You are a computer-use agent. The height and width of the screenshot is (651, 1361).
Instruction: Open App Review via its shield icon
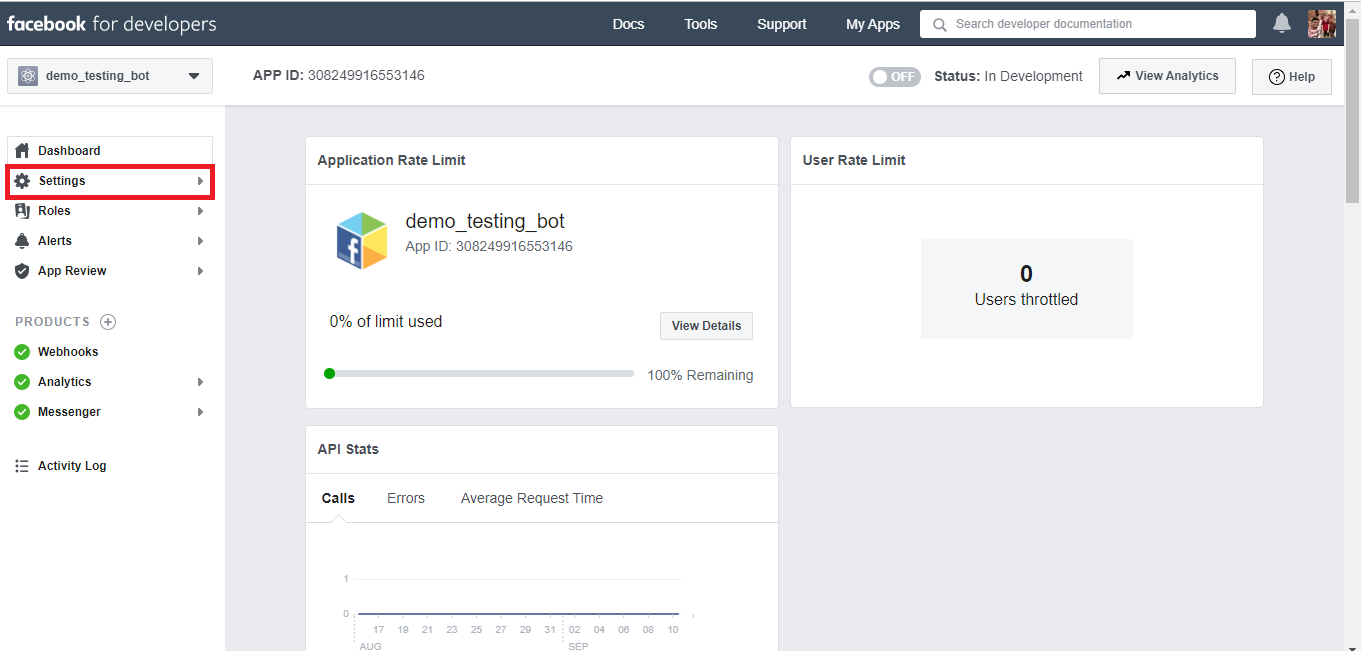point(24,270)
